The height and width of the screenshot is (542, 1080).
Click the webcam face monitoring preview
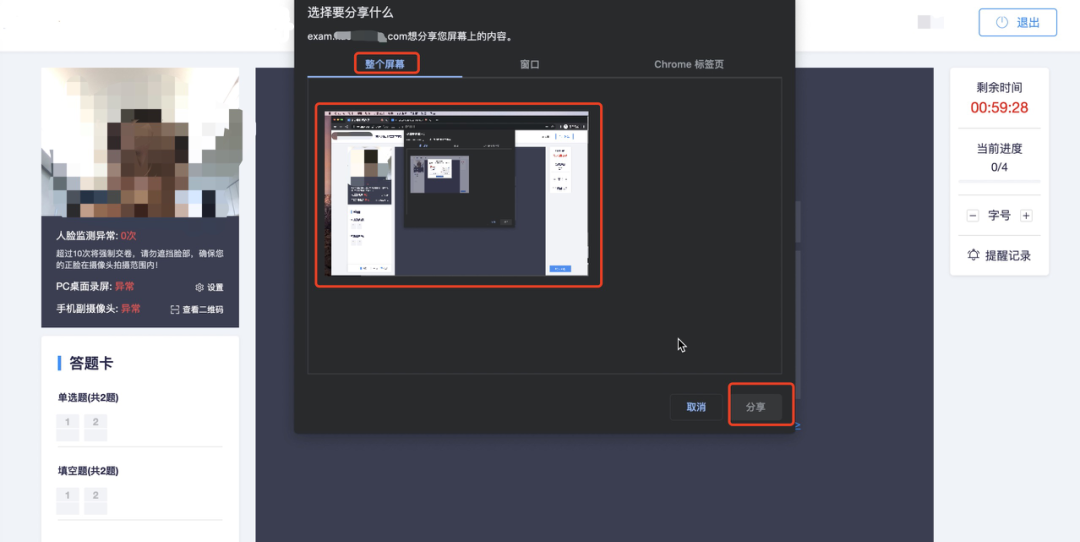(x=140, y=143)
